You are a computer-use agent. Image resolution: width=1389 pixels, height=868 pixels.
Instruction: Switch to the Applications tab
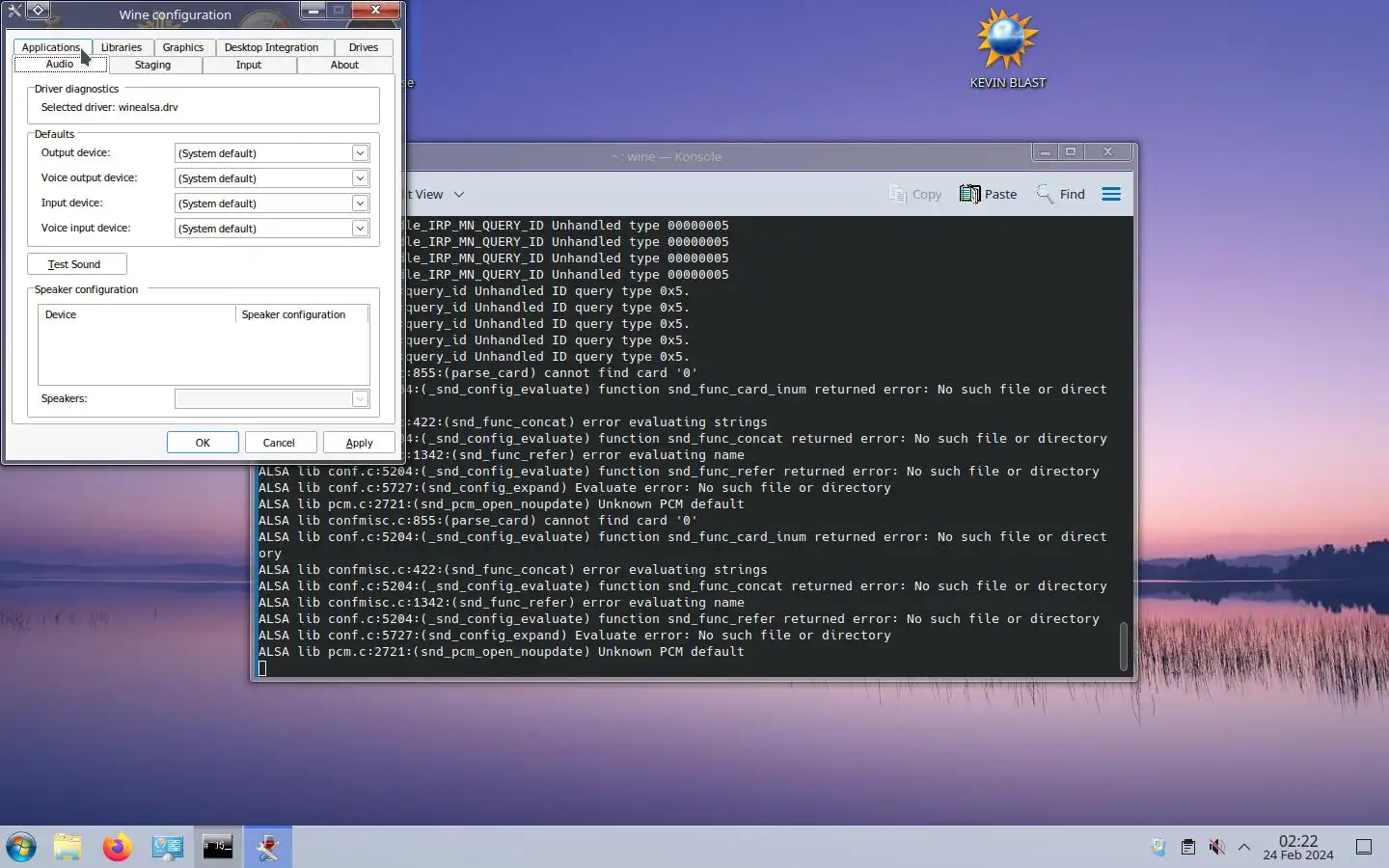pyautogui.click(x=51, y=47)
